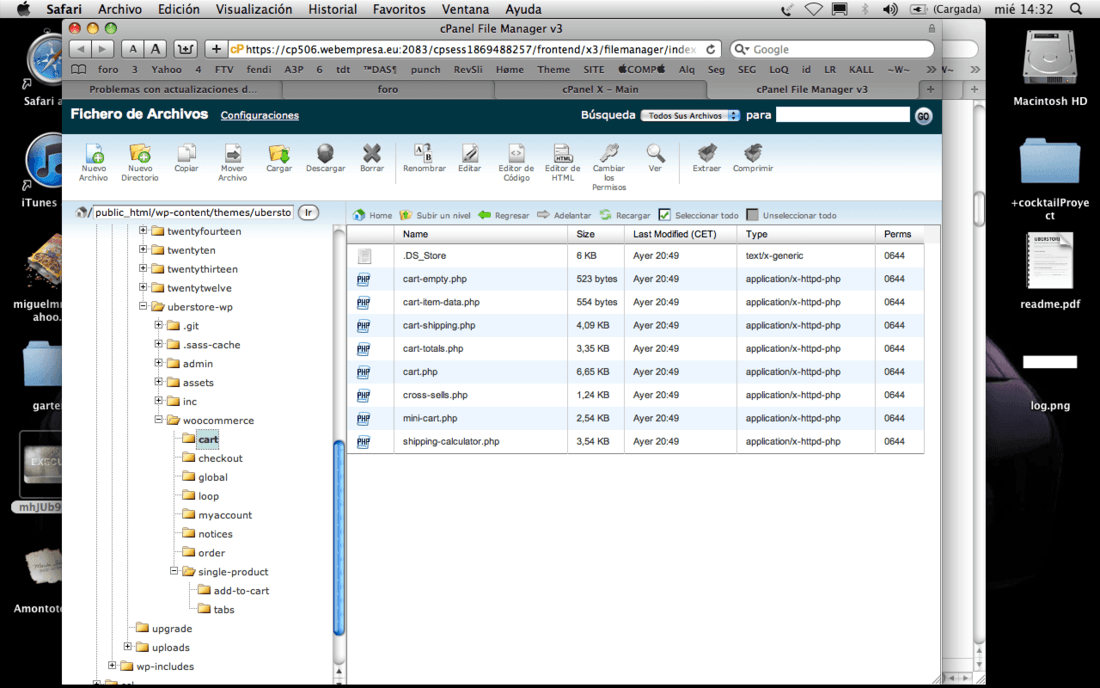
Task: Expand the twentyten folder
Action: (x=142, y=249)
